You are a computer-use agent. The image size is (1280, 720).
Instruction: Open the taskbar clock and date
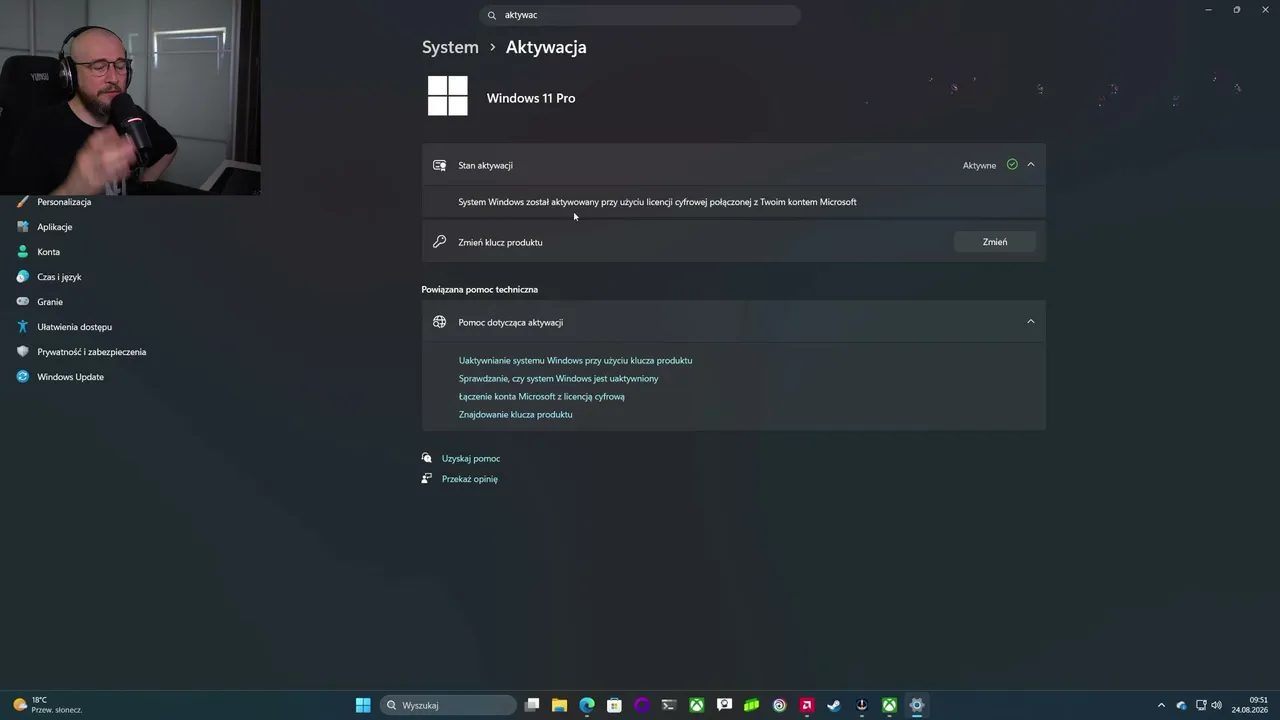[x=1250, y=705]
